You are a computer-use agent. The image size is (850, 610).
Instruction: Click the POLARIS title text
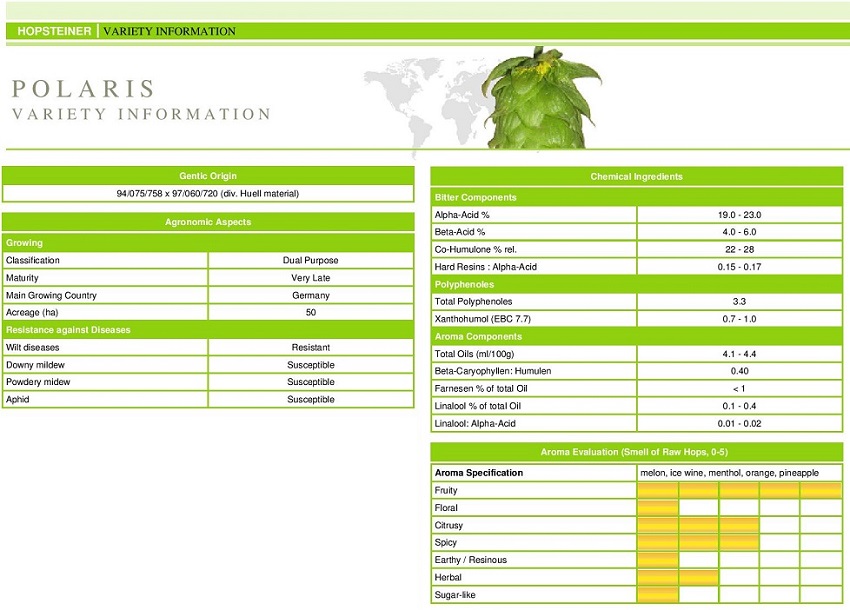[x=84, y=89]
